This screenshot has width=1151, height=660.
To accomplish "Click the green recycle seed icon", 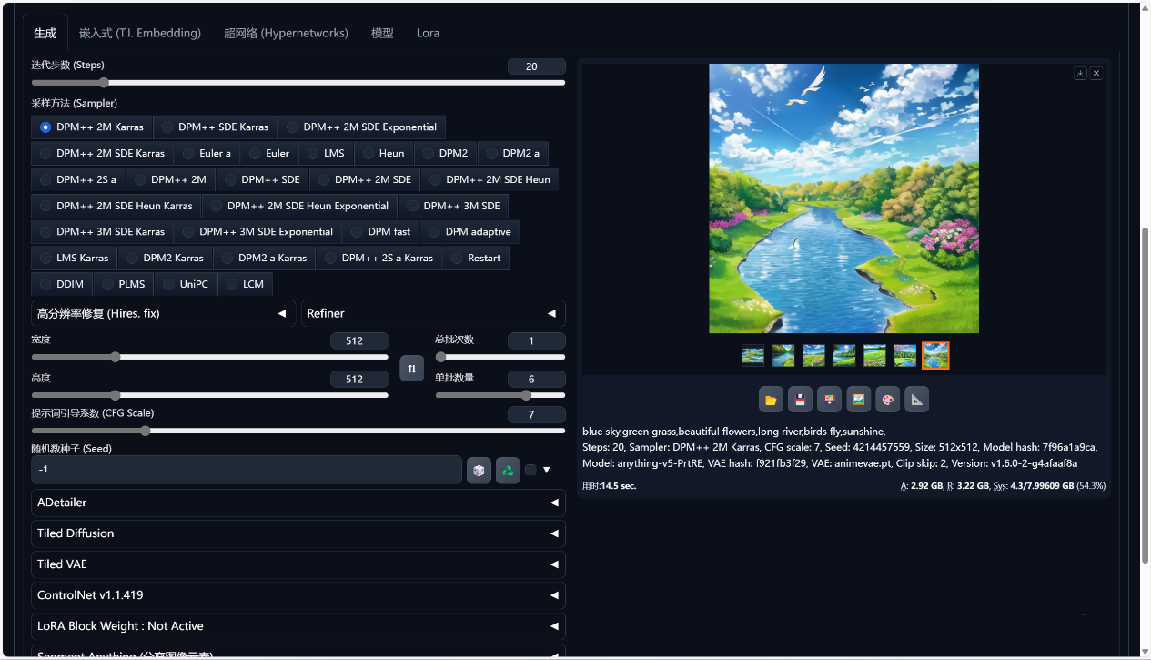I will [x=508, y=470].
